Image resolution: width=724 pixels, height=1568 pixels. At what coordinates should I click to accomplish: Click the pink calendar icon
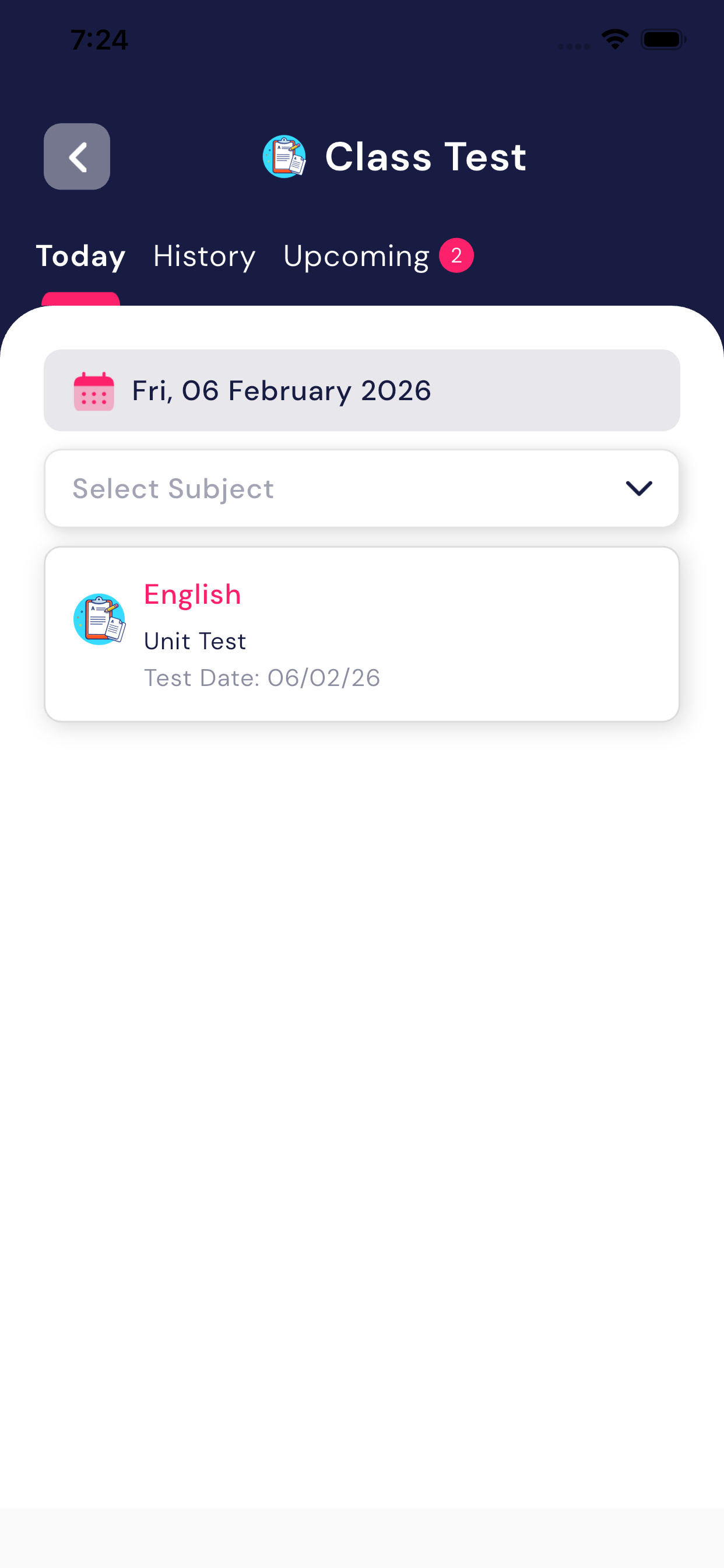94,391
